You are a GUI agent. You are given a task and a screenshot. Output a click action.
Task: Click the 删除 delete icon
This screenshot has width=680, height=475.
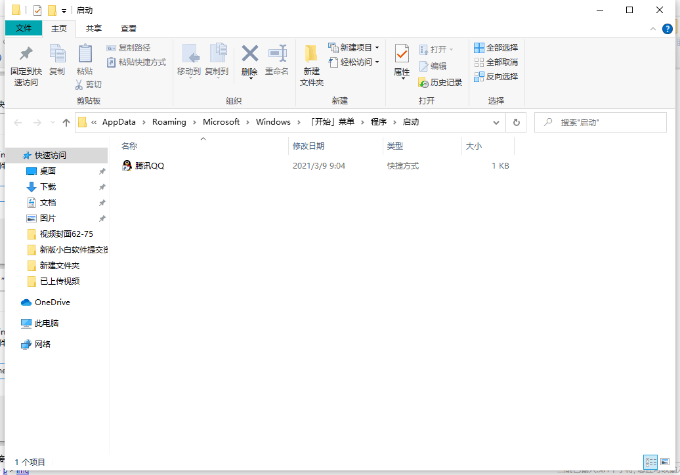coord(249,56)
